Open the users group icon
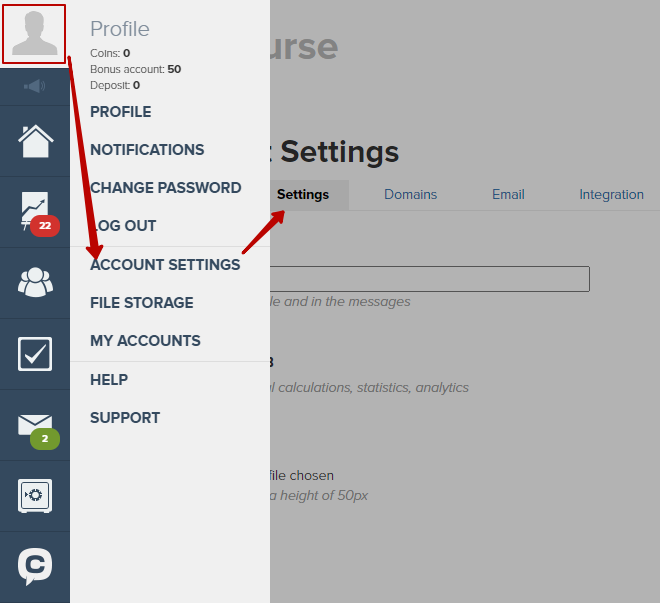This screenshot has width=660, height=603. click(x=35, y=282)
